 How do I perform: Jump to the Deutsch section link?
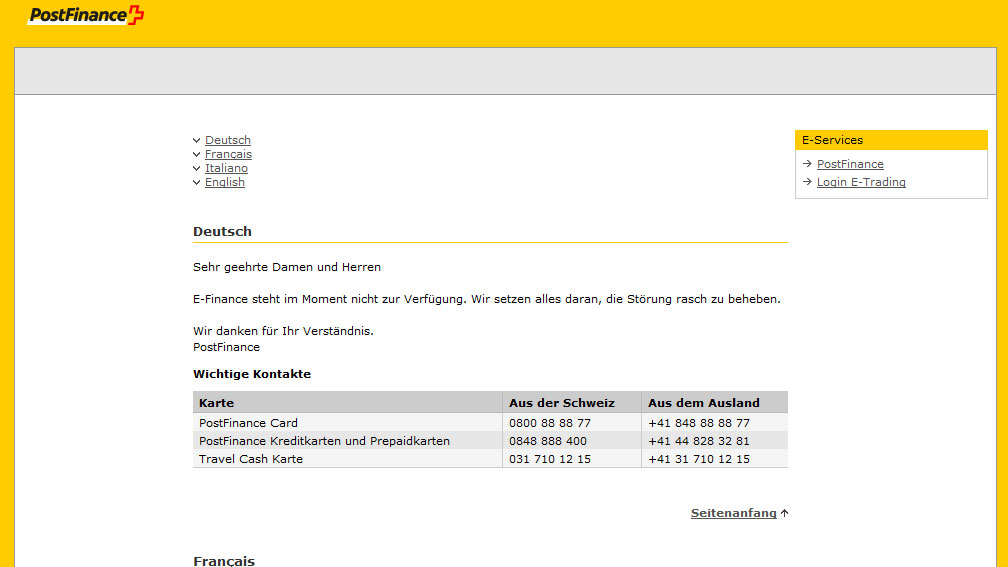[x=228, y=140]
